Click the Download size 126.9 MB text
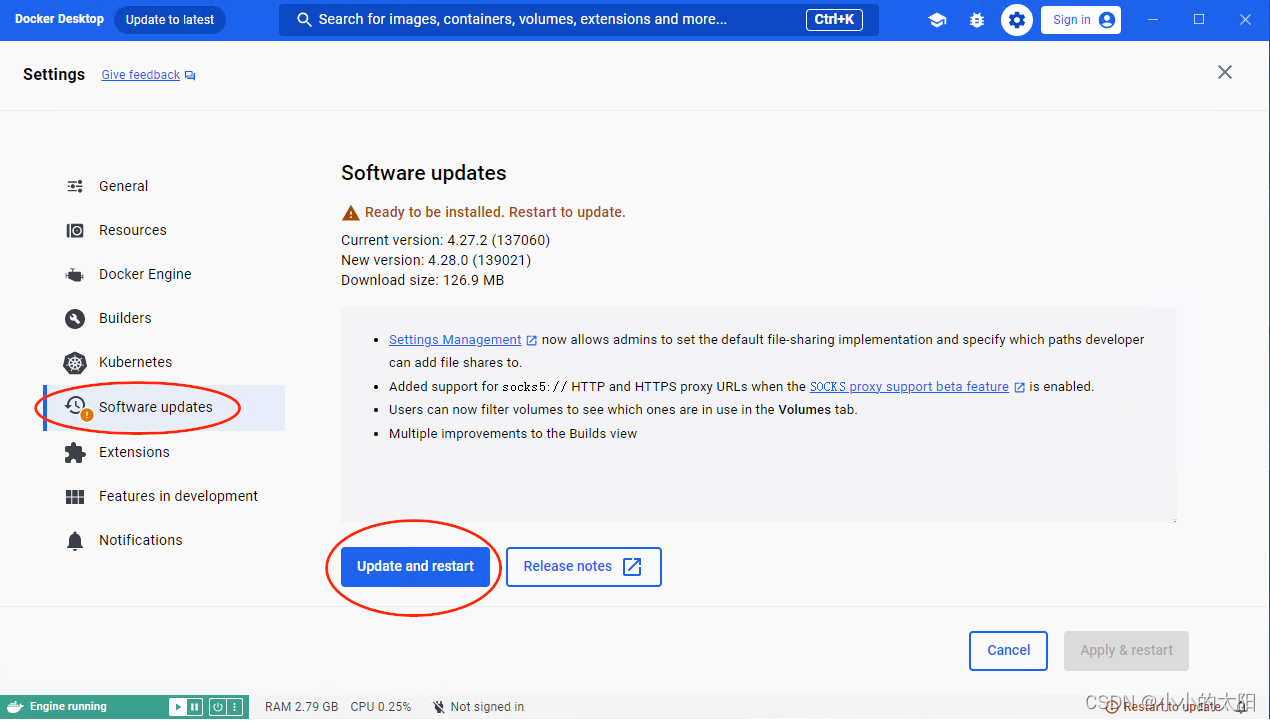Screen dimensions: 1270x721 click(x=422, y=280)
